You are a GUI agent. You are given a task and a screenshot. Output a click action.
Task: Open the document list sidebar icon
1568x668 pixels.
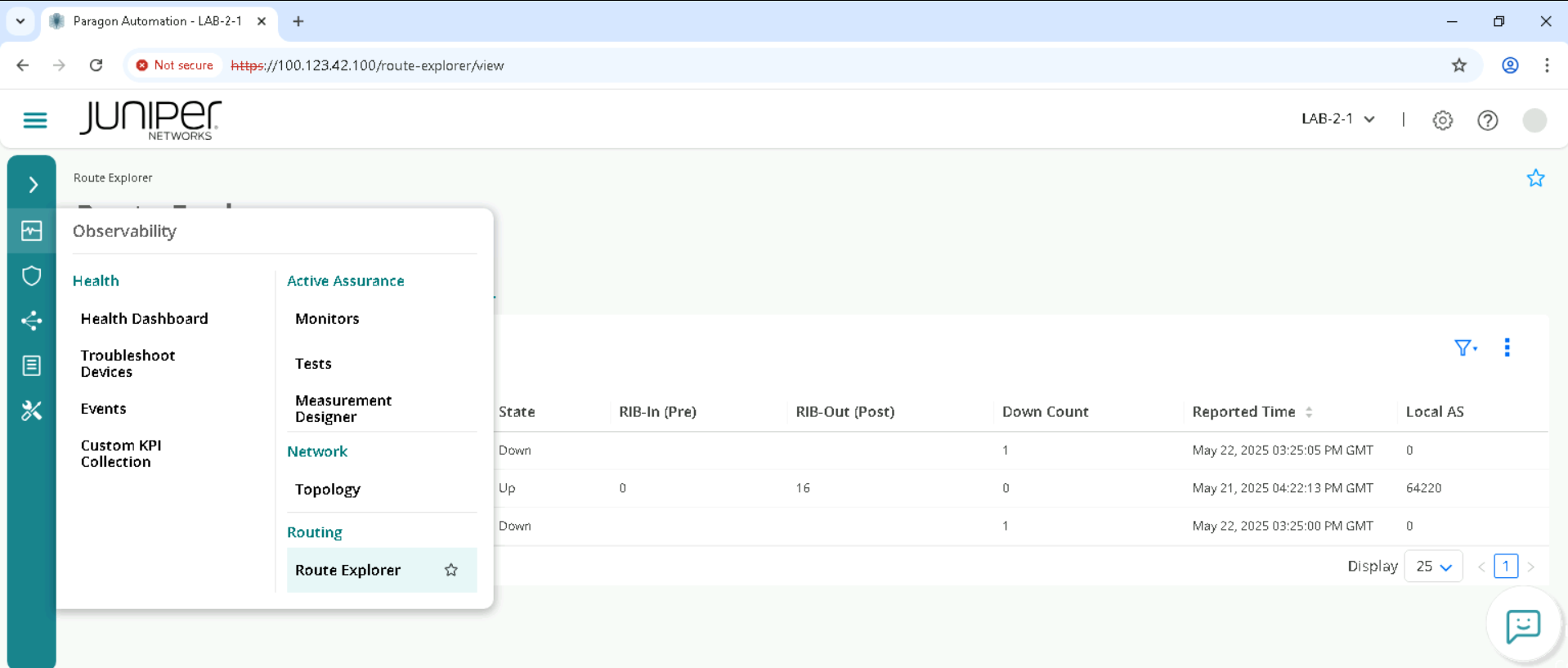point(32,365)
